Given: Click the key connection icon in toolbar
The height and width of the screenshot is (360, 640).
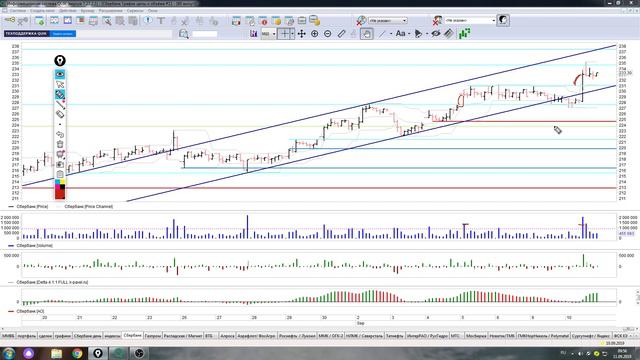Looking at the screenshot, I should (10, 20).
